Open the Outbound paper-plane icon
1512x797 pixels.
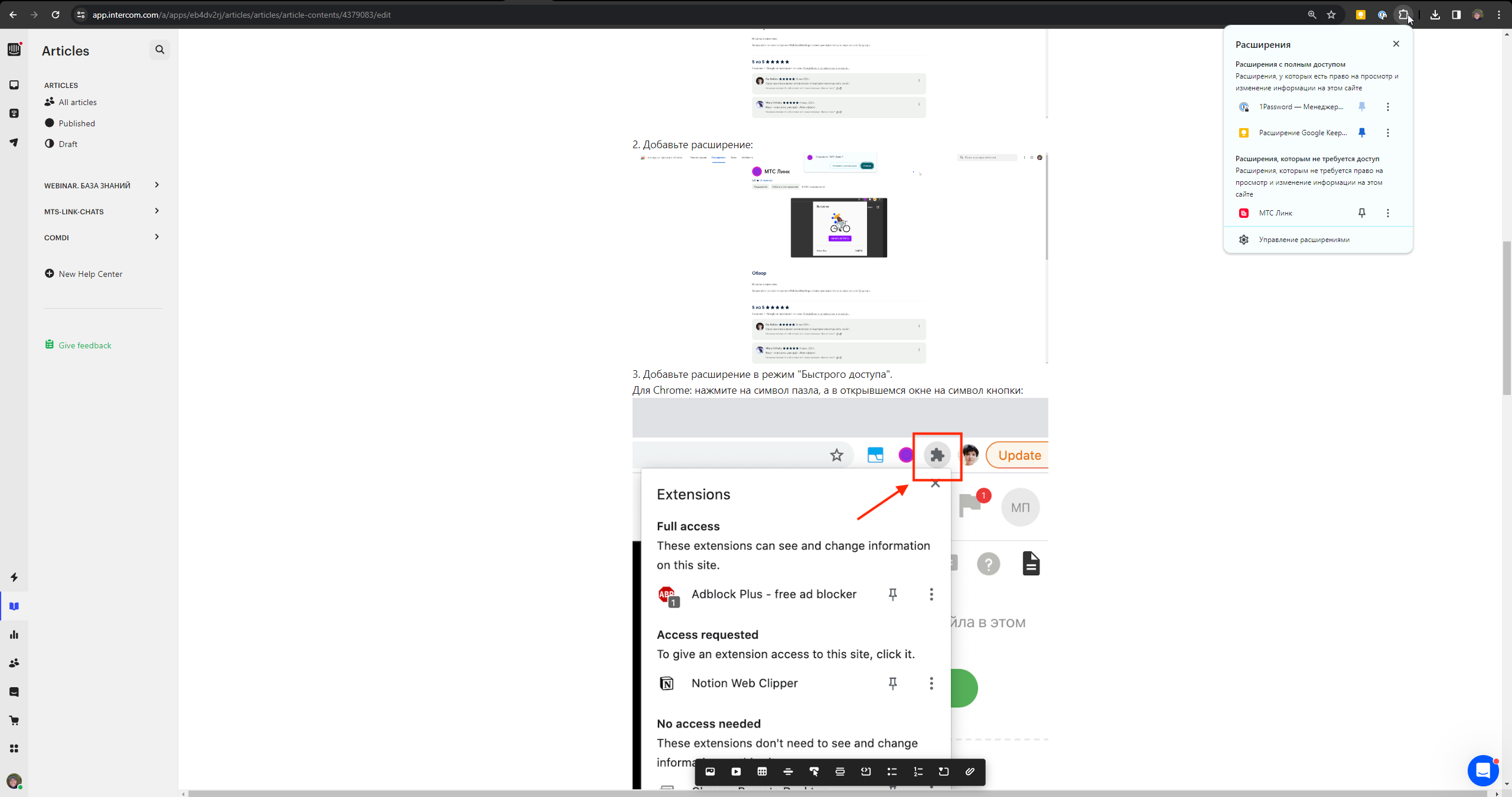(x=14, y=142)
